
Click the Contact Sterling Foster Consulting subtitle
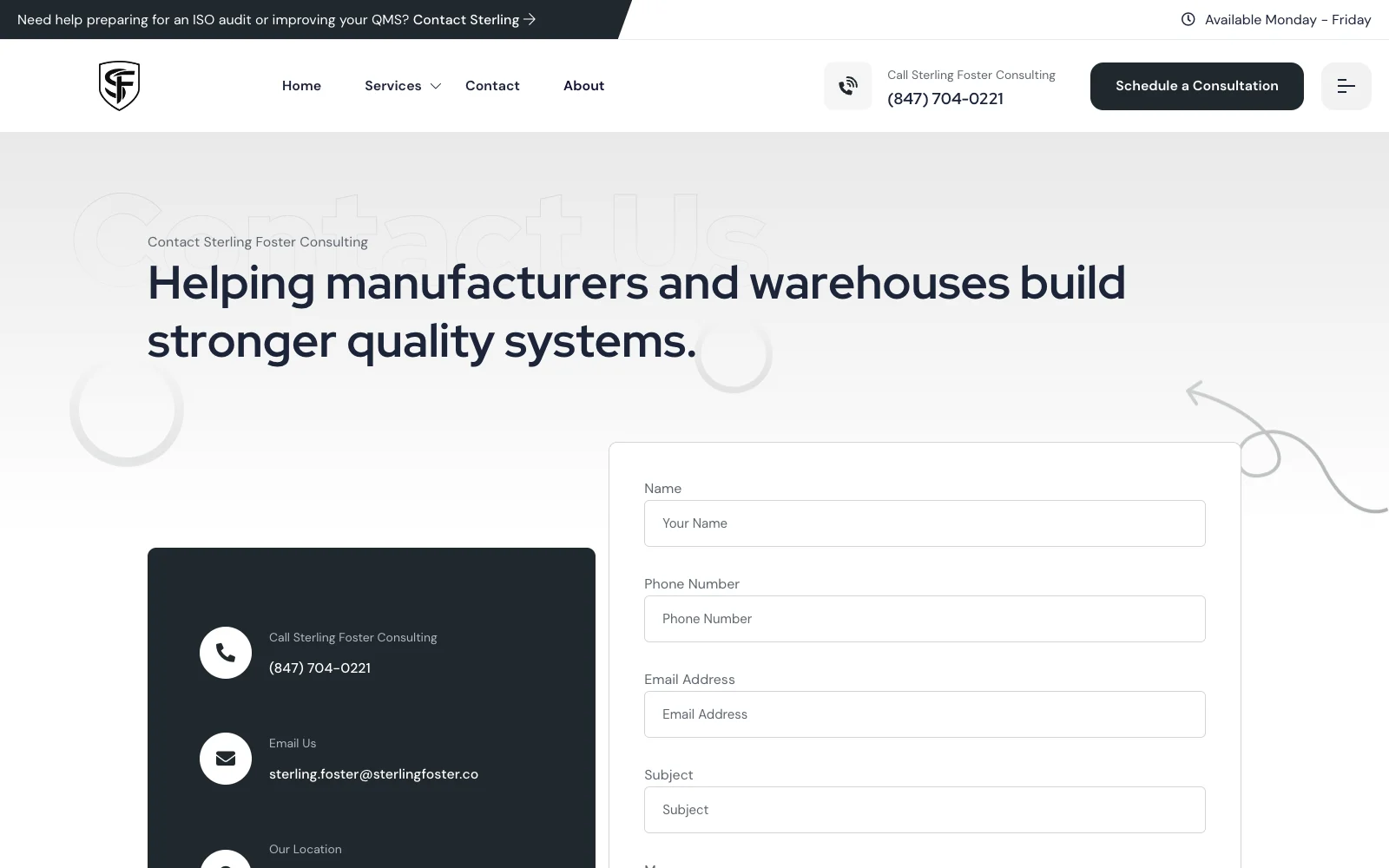tap(258, 242)
